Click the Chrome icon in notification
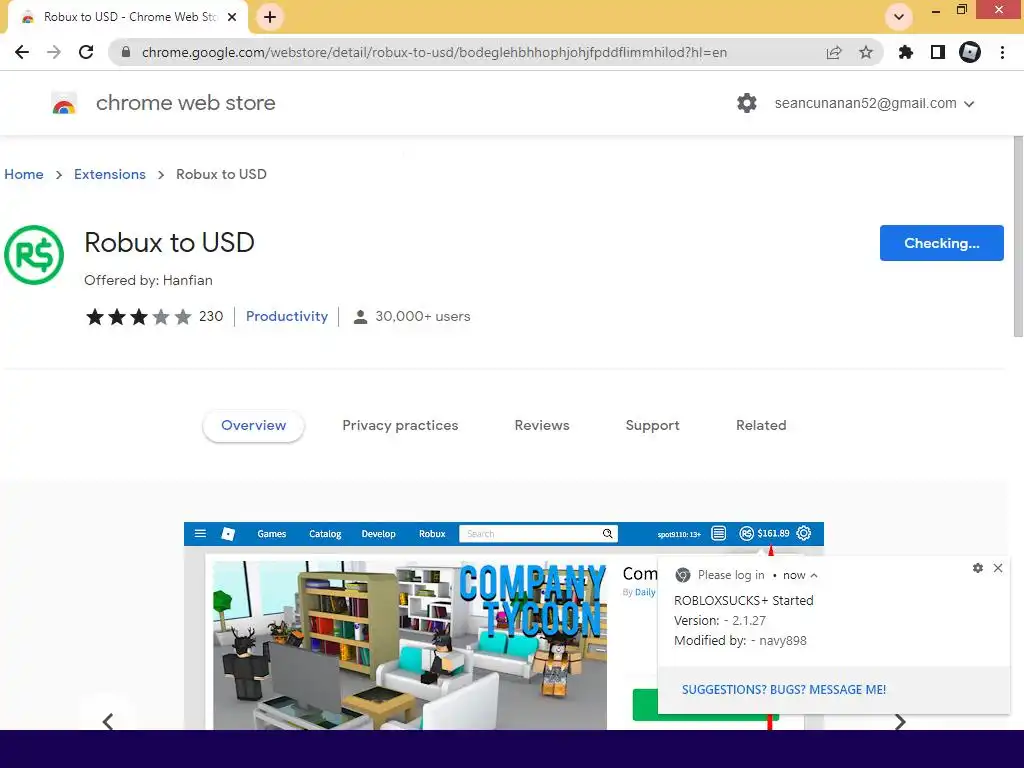 [682, 575]
